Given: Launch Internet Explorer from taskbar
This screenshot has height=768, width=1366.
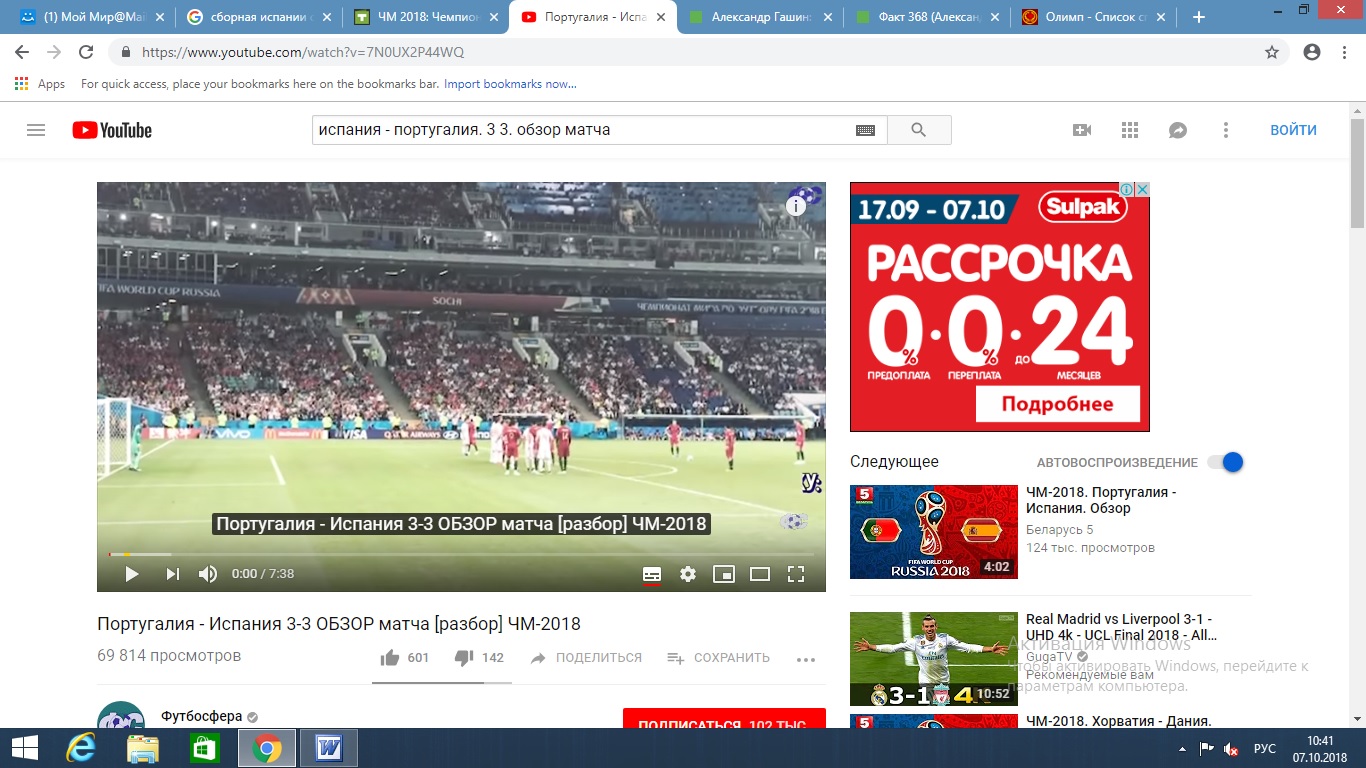Looking at the screenshot, I should tap(80, 748).
